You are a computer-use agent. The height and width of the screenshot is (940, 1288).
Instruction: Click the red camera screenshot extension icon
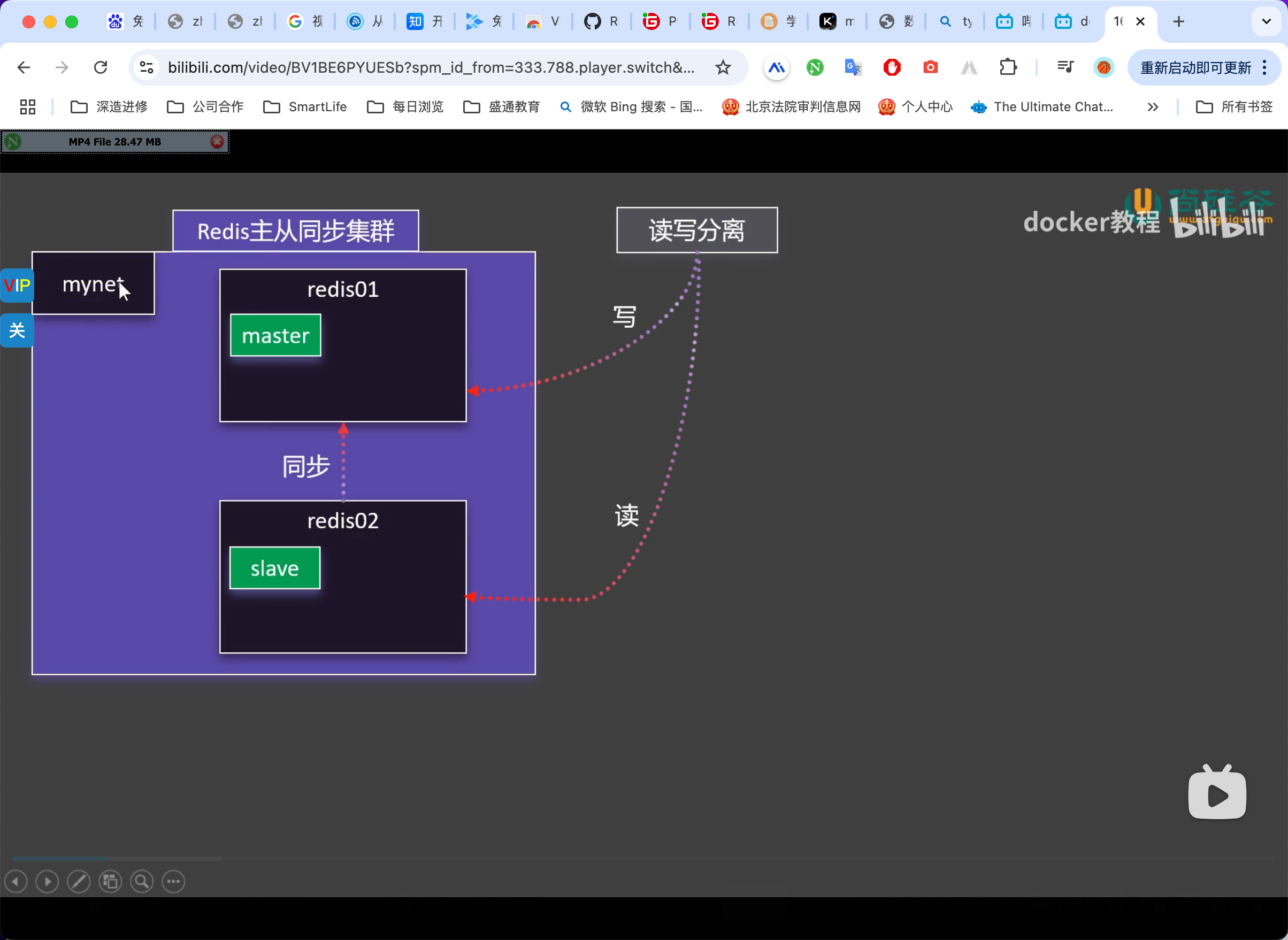point(930,68)
